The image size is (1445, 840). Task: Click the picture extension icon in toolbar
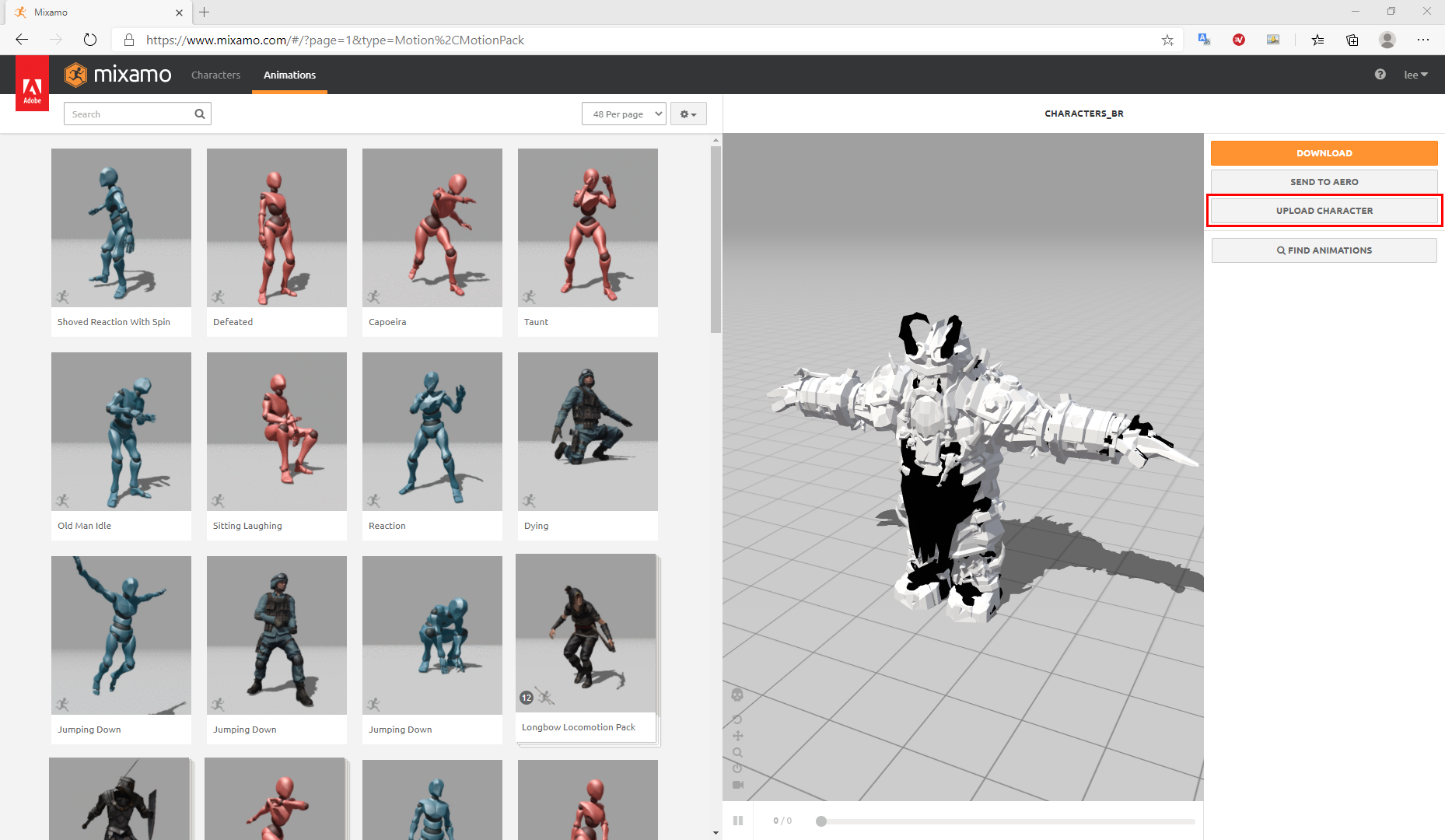[1273, 40]
